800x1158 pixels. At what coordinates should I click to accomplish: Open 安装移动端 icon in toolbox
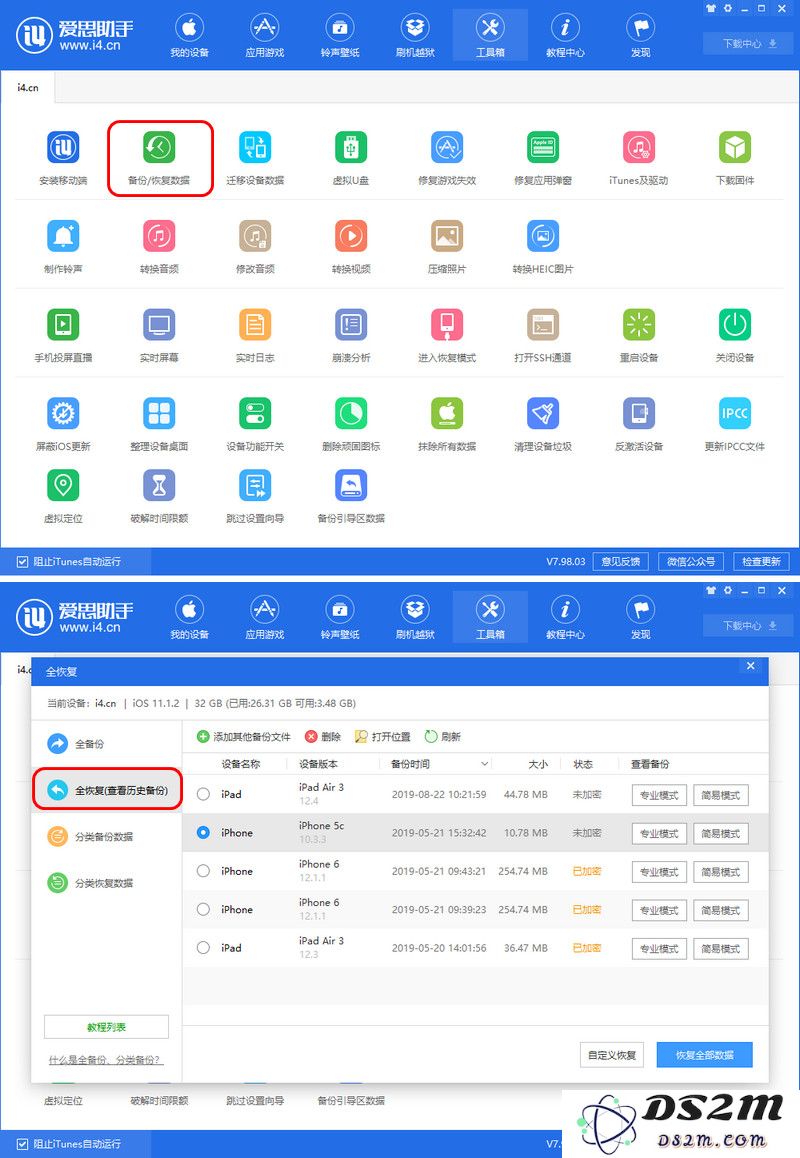pos(63,148)
